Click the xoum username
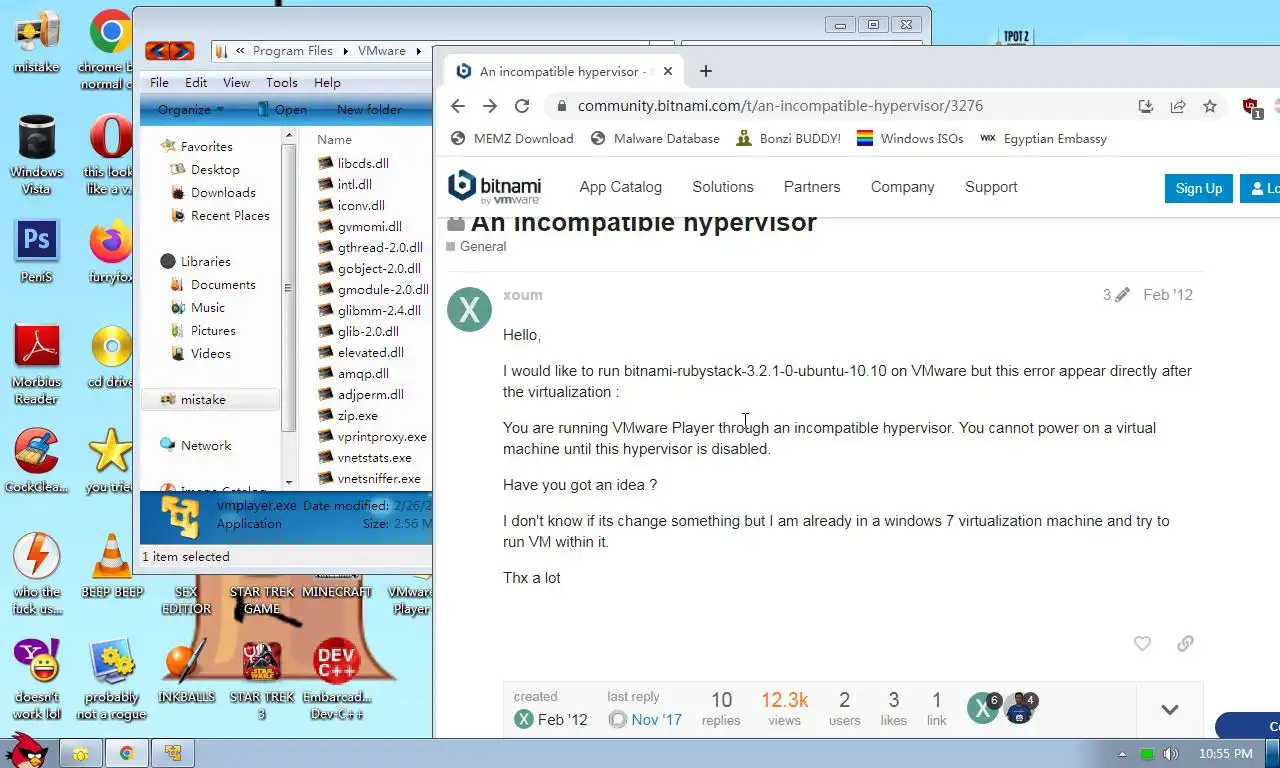Image resolution: width=1280 pixels, height=768 pixels. (523, 295)
